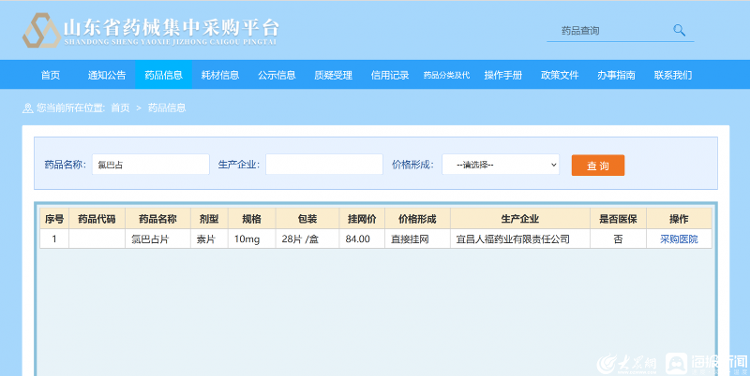Click the 山东省药械集中采购平台 title

point(171,27)
